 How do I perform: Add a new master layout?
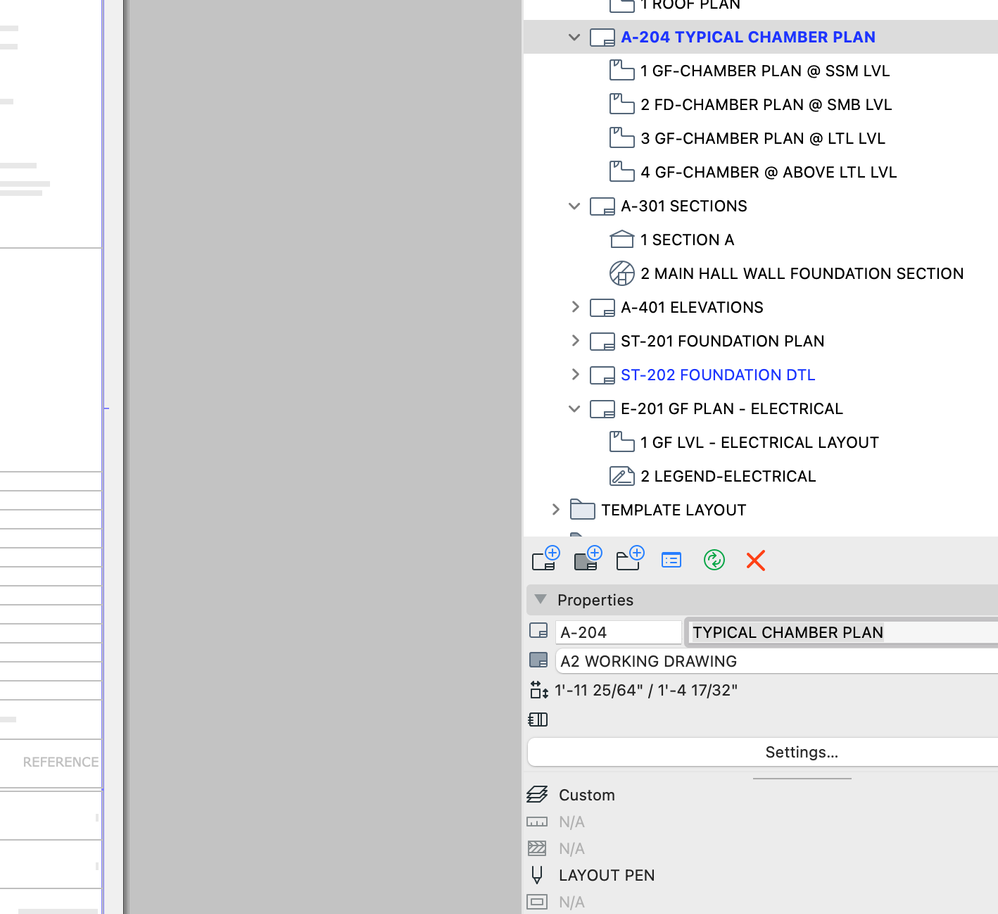pos(587,560)
